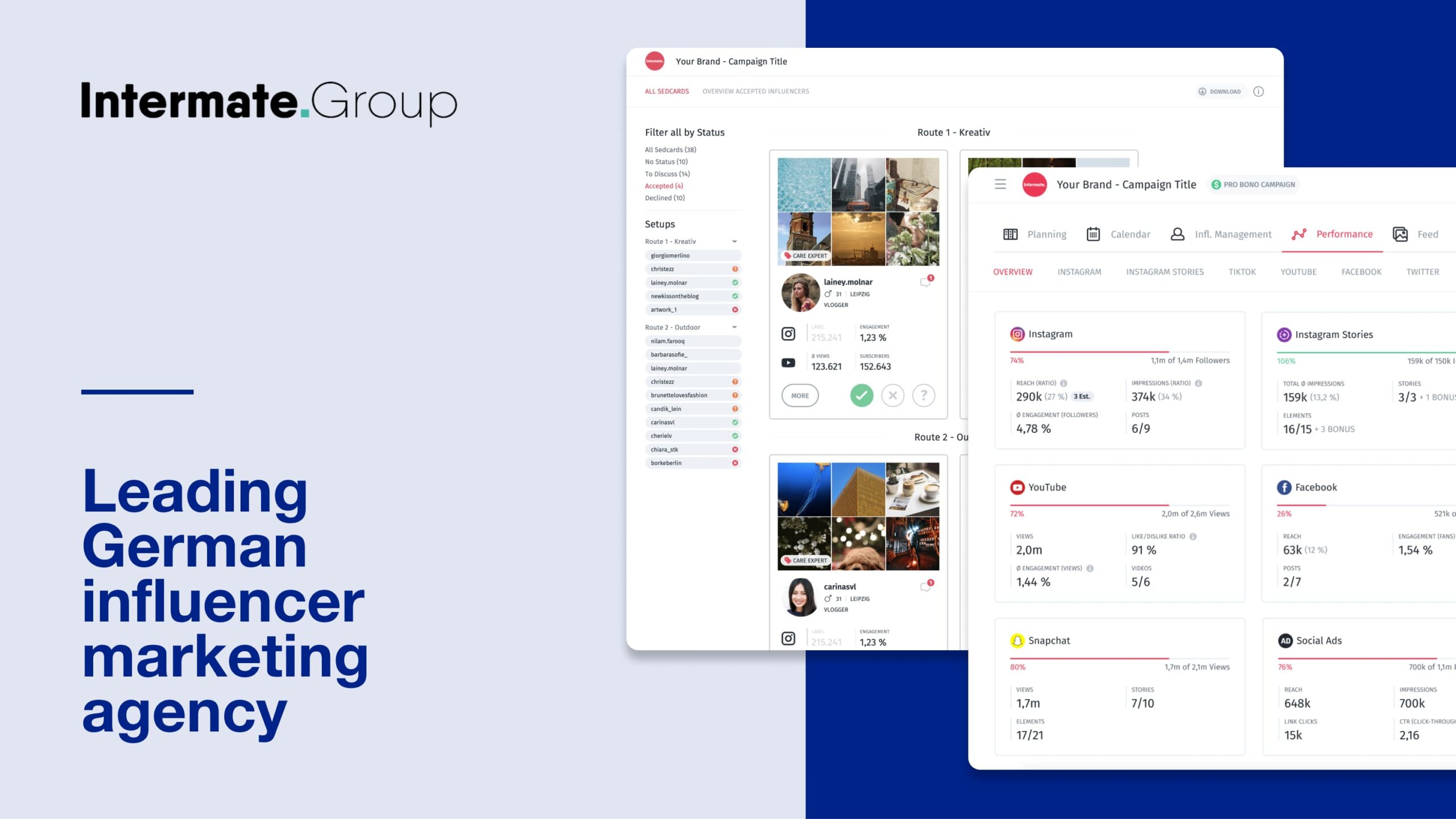
Task: Collapse Route 2 - Outdoor setup list
Action: tap(734, 328)
